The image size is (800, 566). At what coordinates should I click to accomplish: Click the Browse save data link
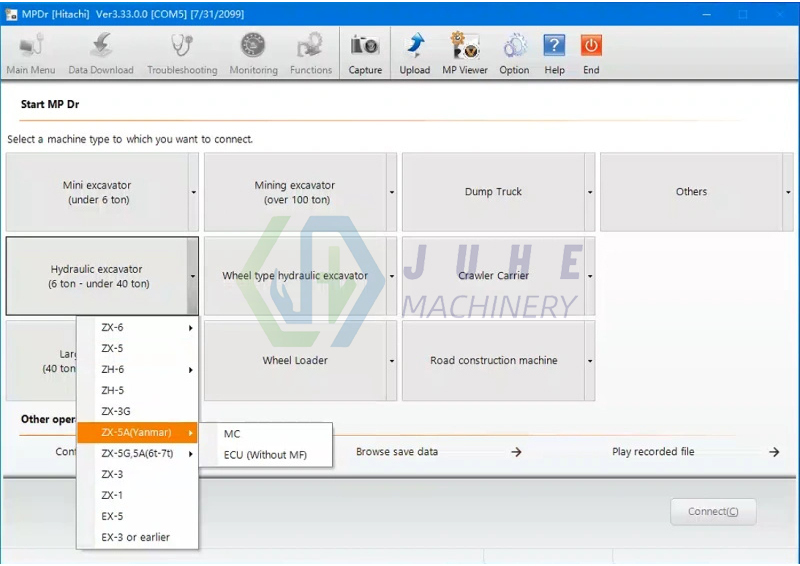pos(397,452)
